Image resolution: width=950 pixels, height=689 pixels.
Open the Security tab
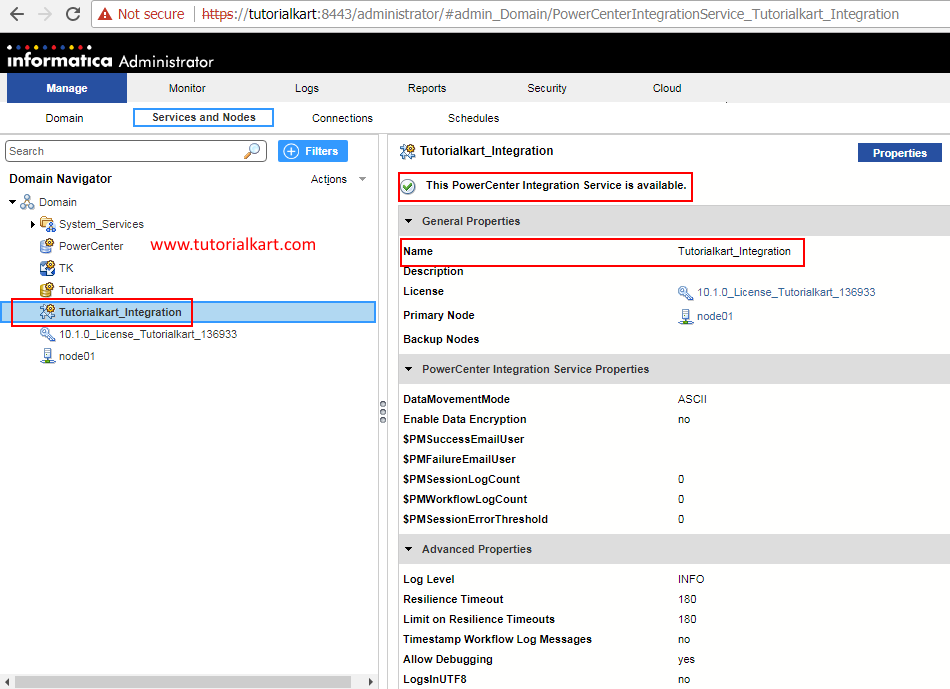[x=546, y=88]
